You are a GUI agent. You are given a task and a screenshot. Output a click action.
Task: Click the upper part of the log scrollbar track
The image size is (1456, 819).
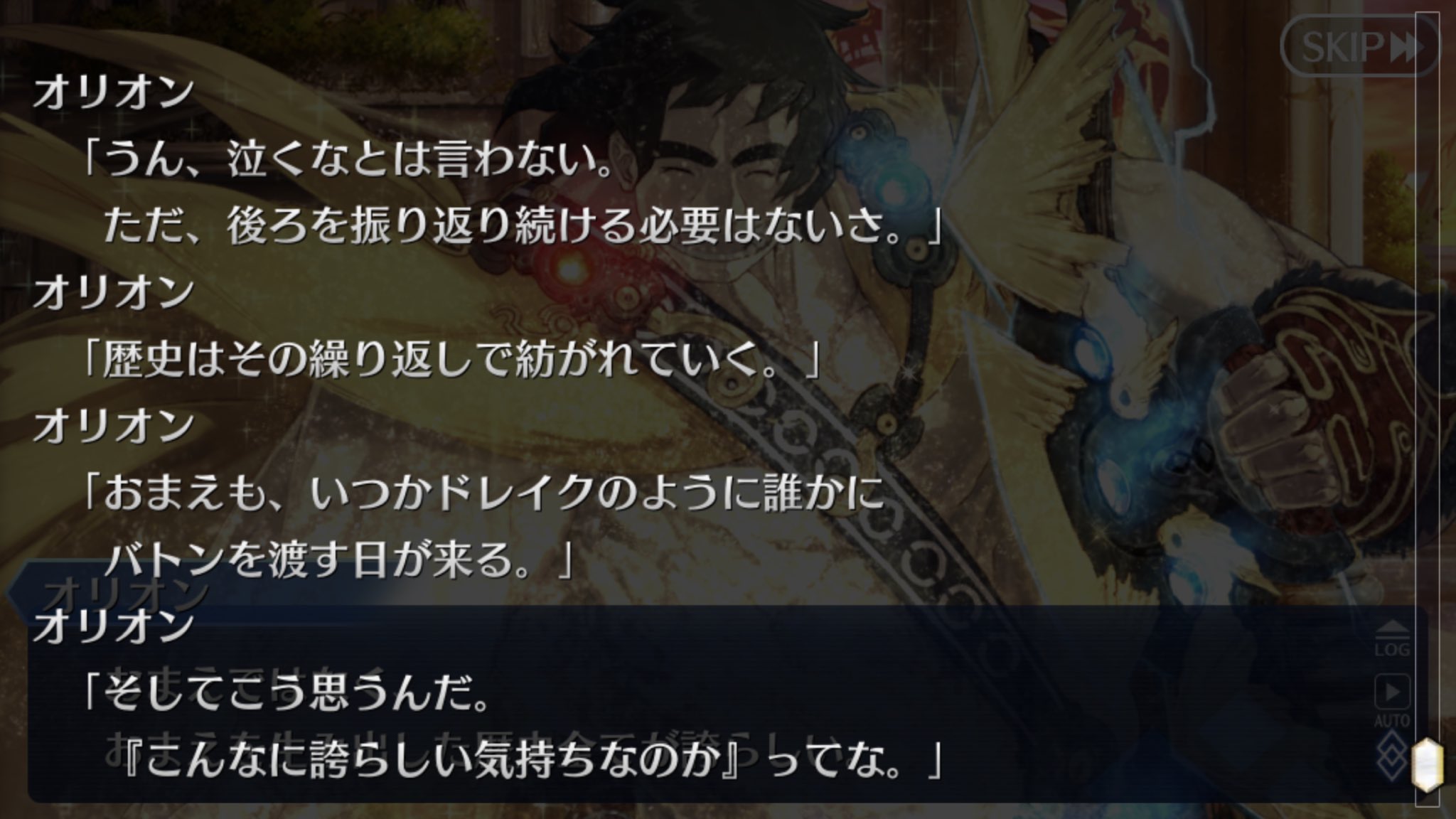point(1428,213)
